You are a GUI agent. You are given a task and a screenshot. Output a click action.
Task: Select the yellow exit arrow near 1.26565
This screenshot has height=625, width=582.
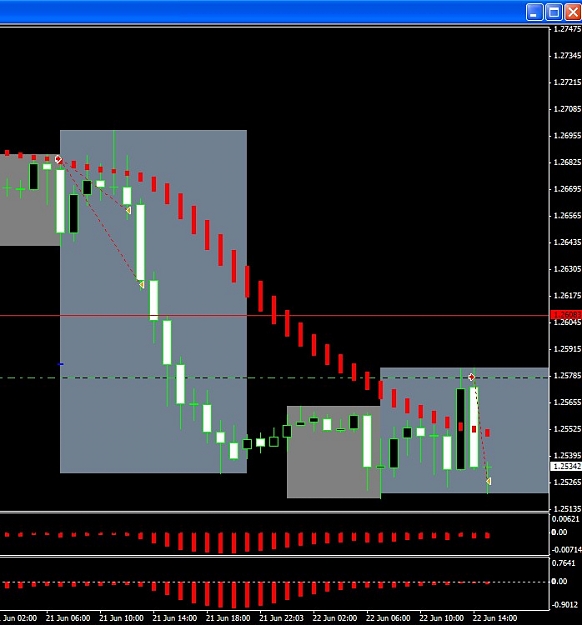pyautogui.click(x=128, y=210)
